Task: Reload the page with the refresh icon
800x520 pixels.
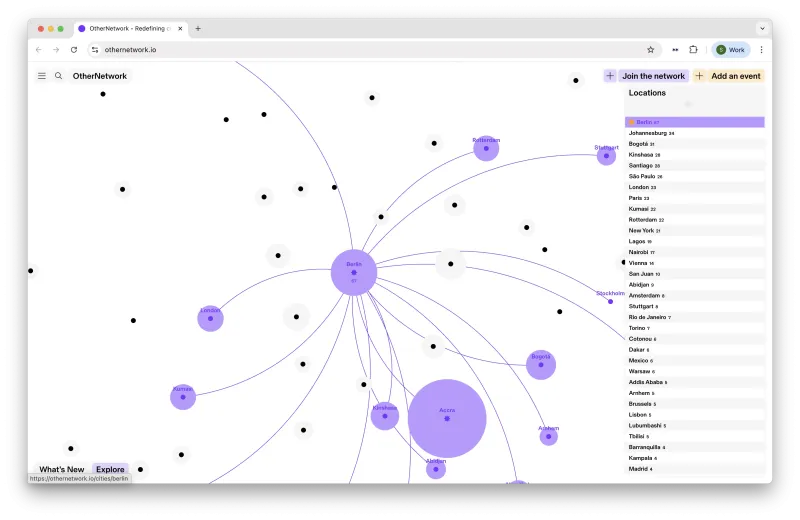Action: (x=74, y=49)
